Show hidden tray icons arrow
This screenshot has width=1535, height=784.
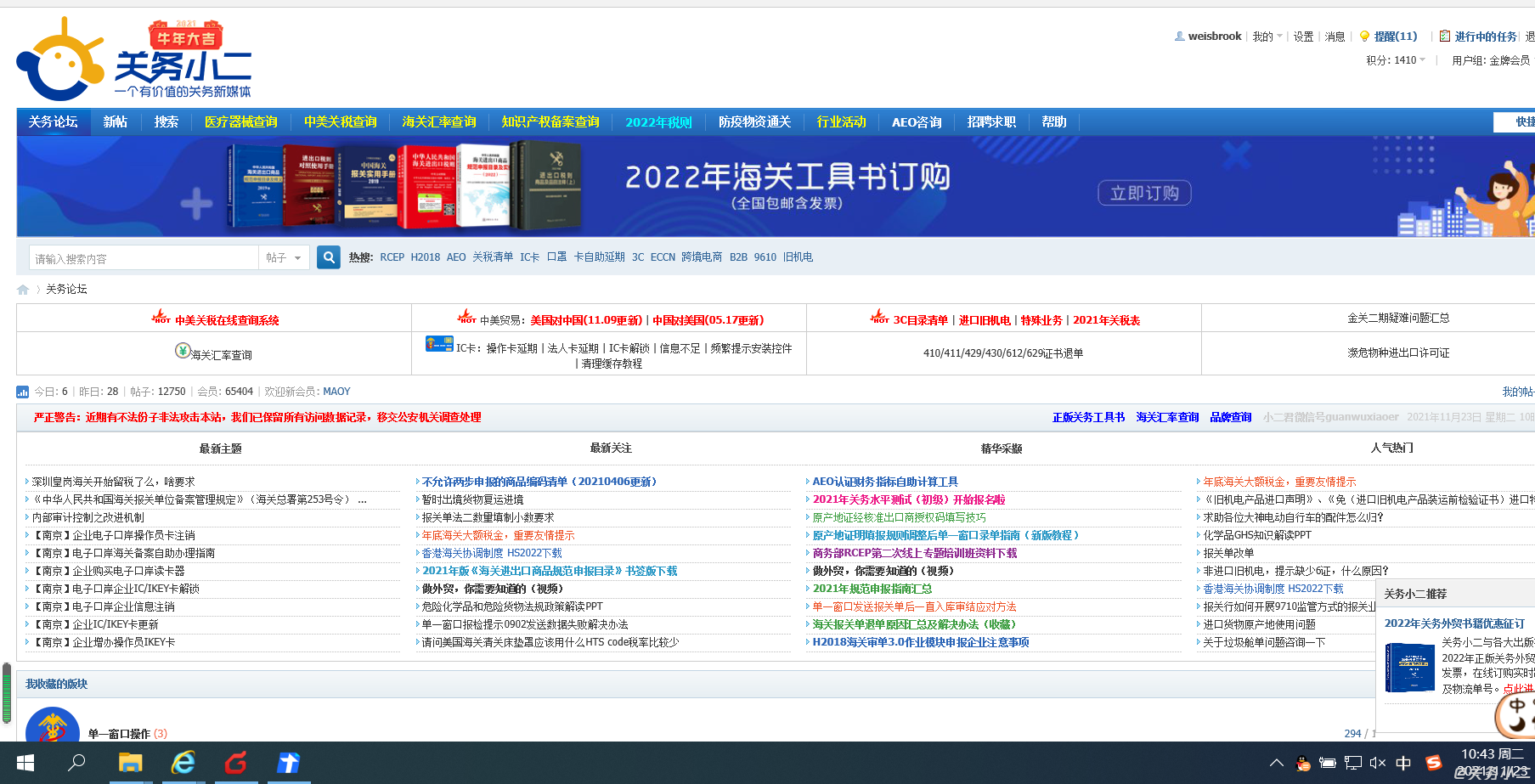click(1276, 763)
